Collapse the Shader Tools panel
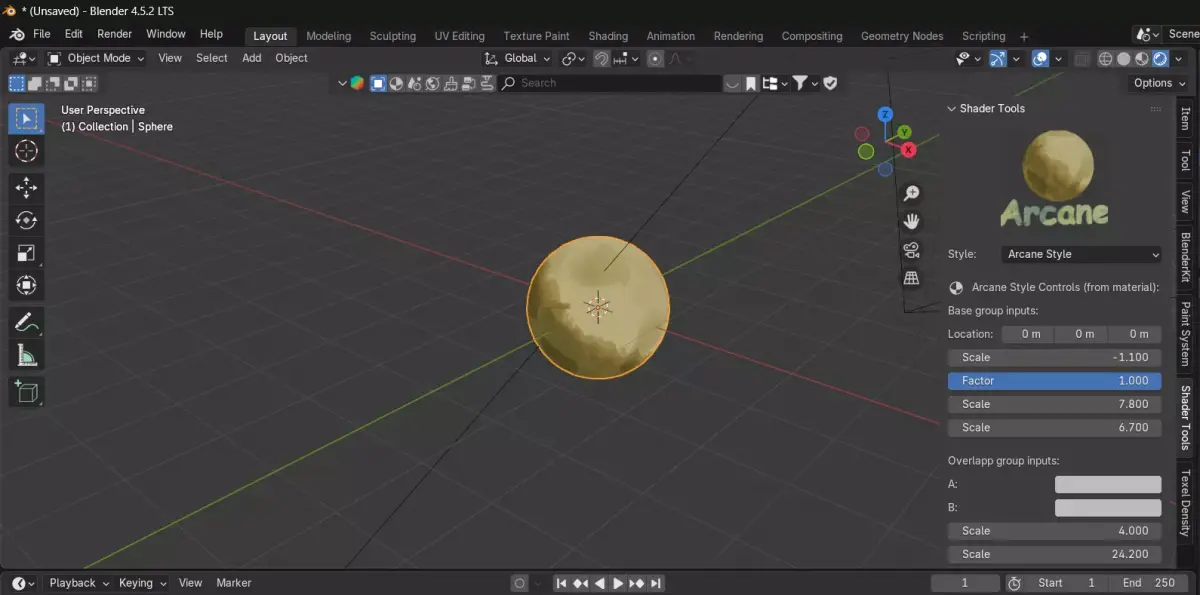The image size is (1200, 595). pyautogui.click(x=951, y=108)
